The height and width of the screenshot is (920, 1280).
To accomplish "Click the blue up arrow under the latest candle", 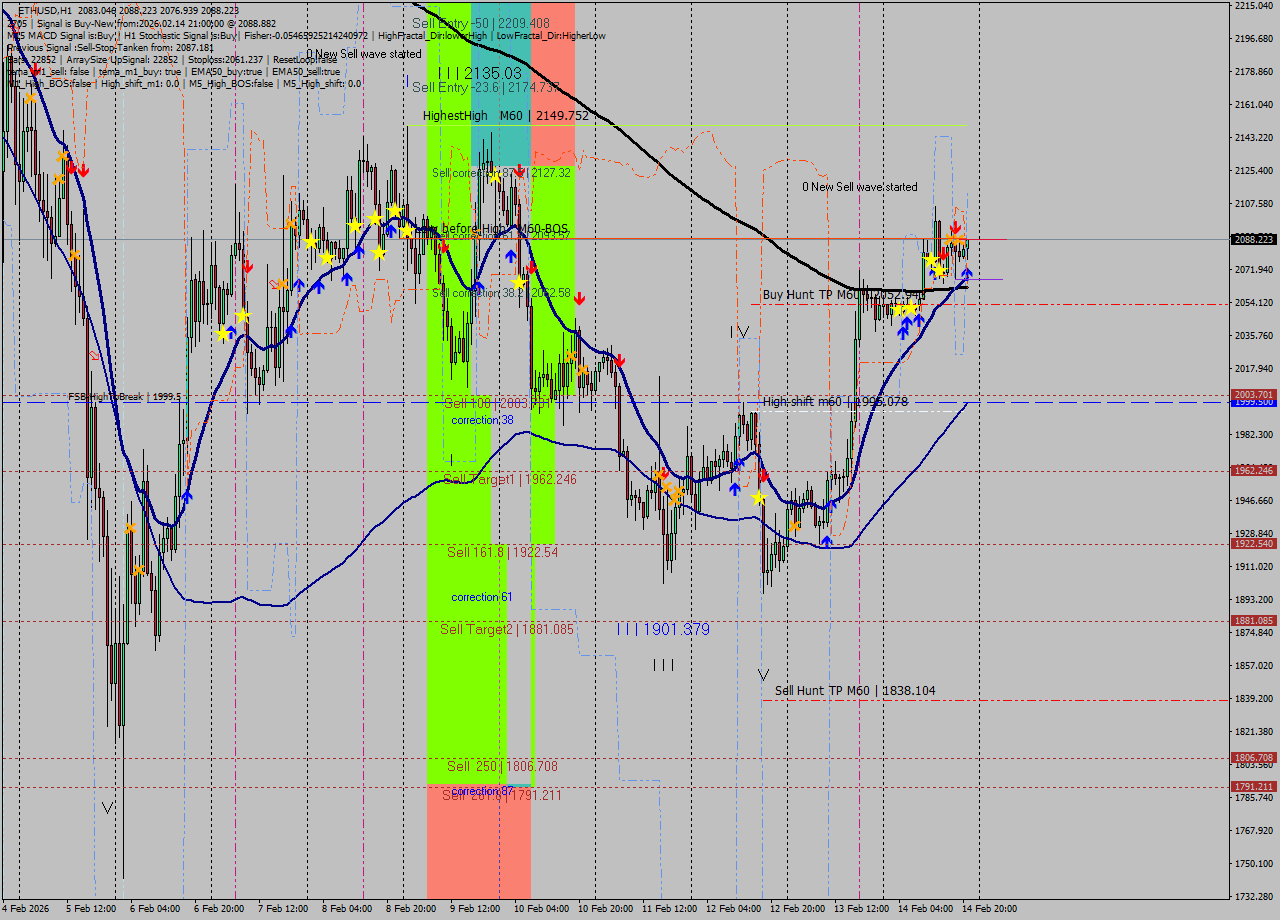I will click(x=967, y=272).
